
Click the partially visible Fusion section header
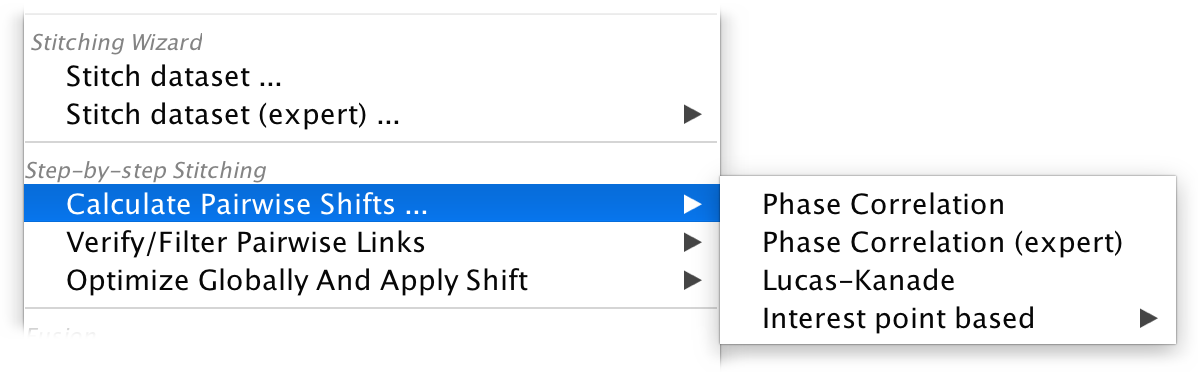coord(61,332)
